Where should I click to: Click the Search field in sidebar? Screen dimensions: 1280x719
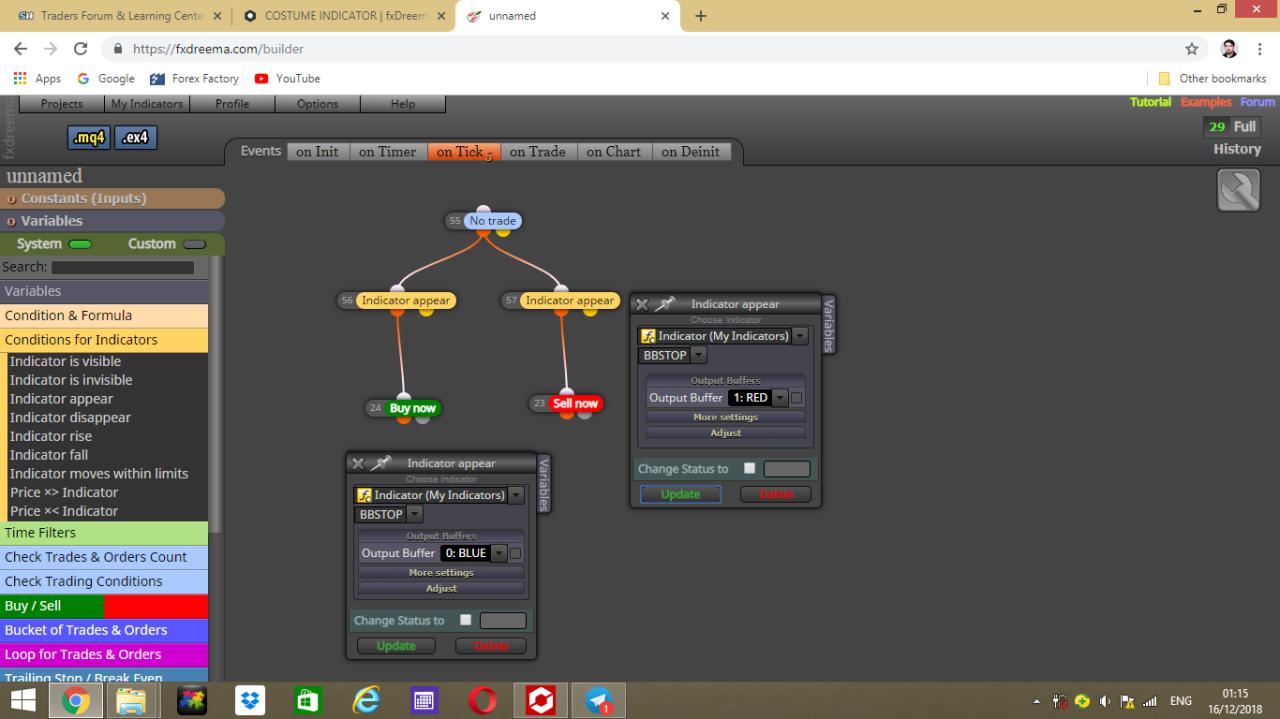[123, 268]
